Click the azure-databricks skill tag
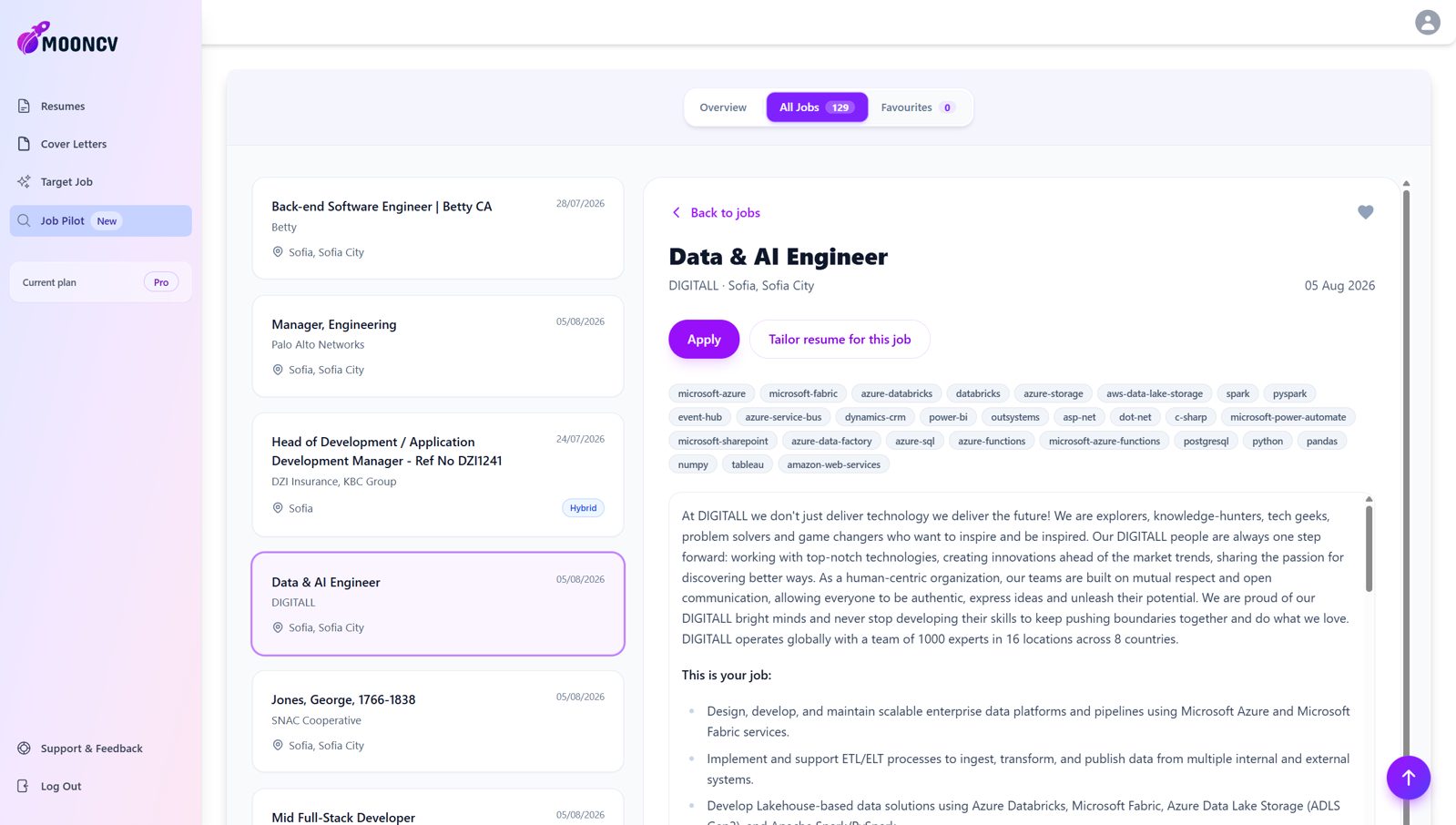Viewport: 1456px width, 825px height. [x=897, y=393]
